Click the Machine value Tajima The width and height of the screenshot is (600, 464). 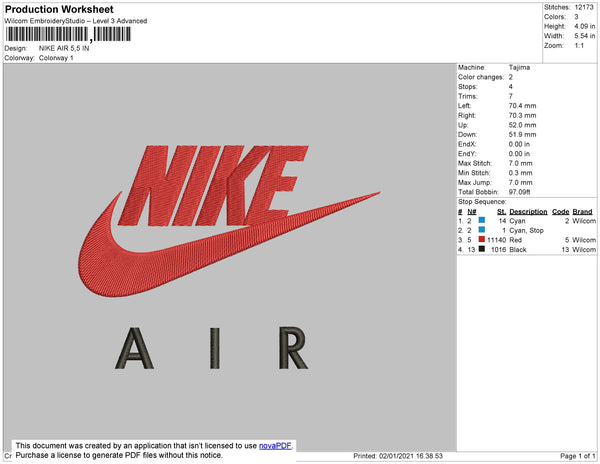pyautogui.click(x=520, y=68)
